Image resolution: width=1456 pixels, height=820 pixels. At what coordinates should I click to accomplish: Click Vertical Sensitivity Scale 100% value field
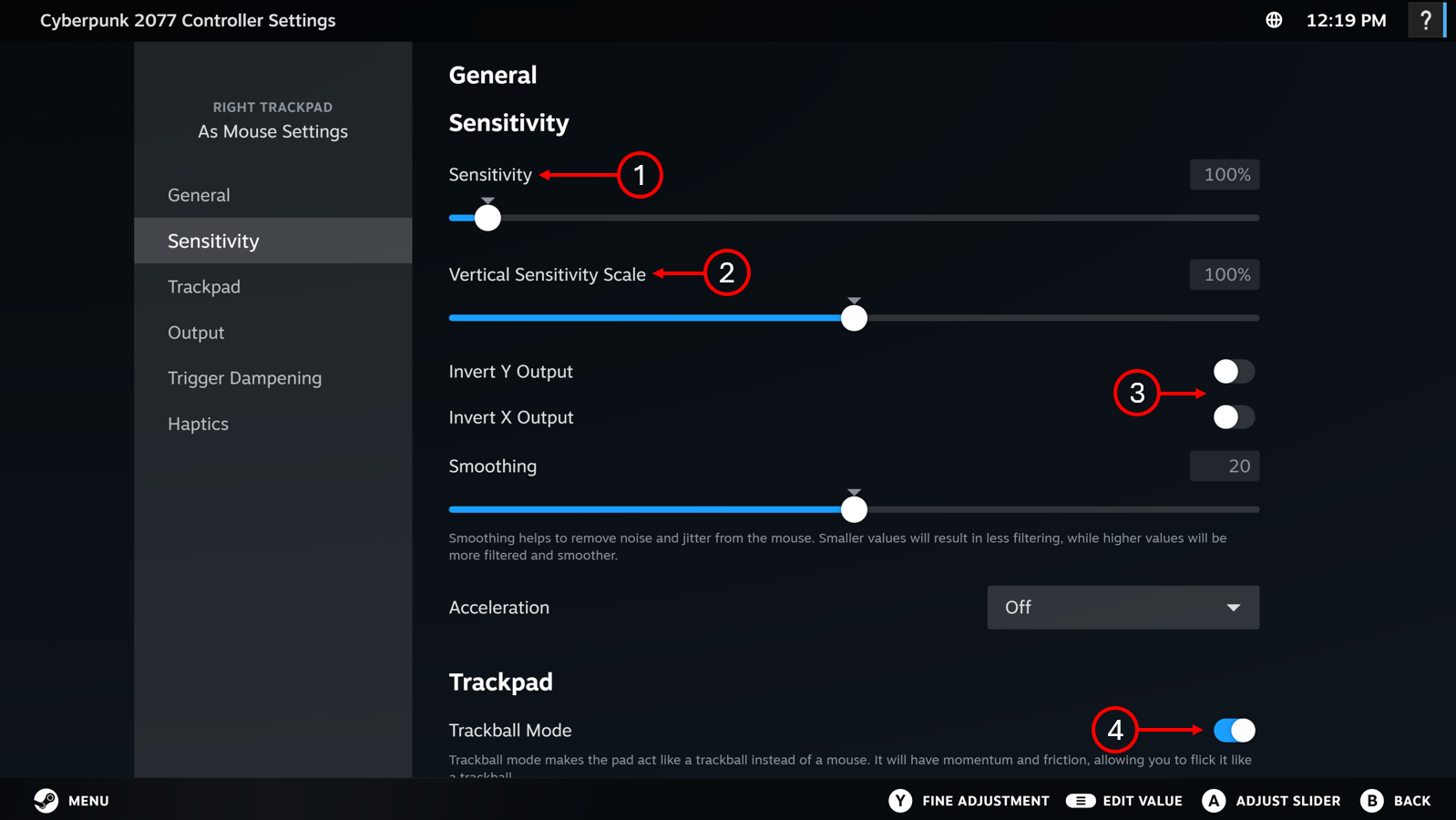(x=1225, y=275)
